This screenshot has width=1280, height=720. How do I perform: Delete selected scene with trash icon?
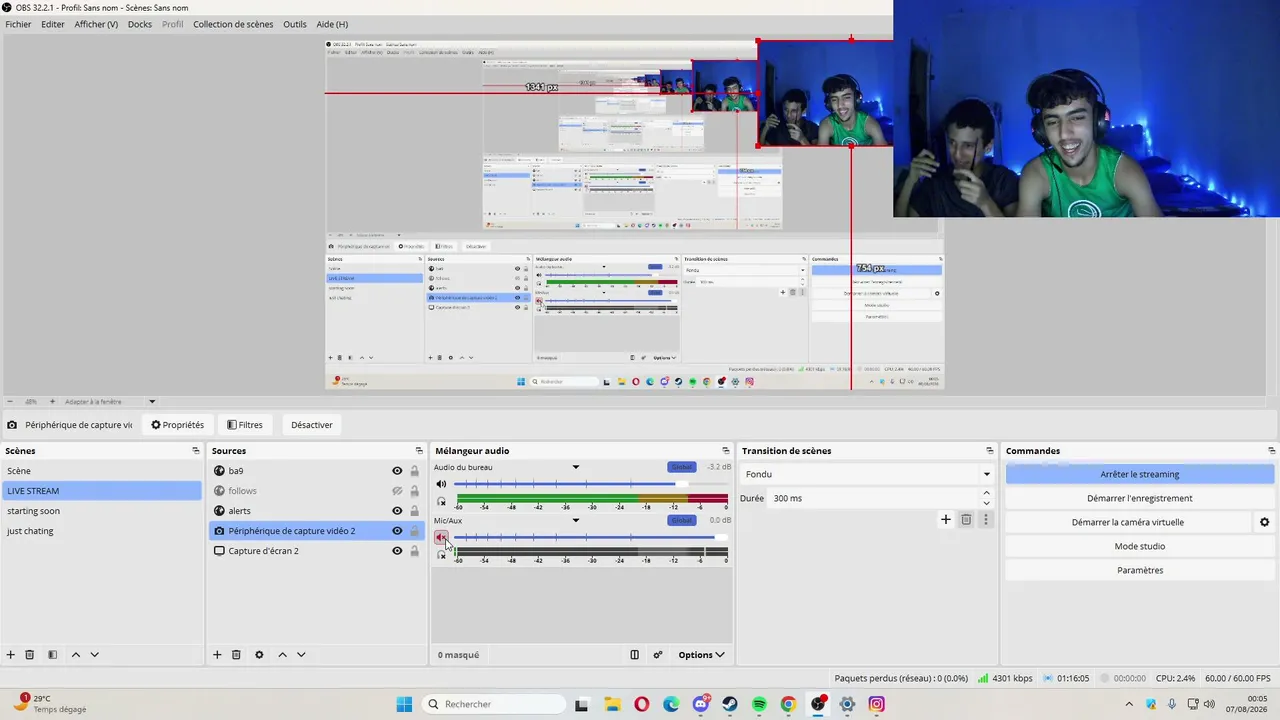point(30,655)
